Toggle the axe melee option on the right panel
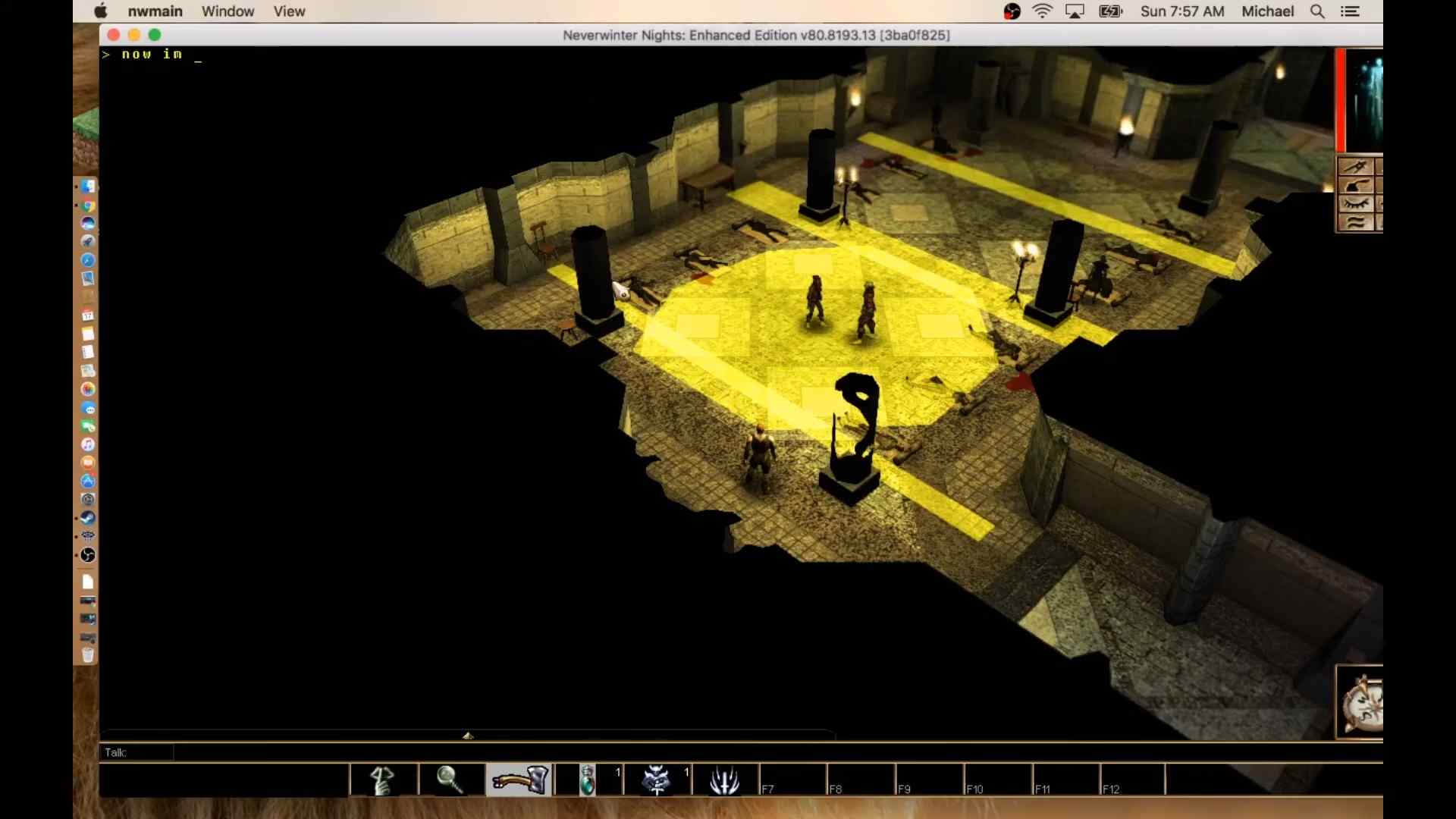Screen dimensions: 1456x819 (1356, 186)
